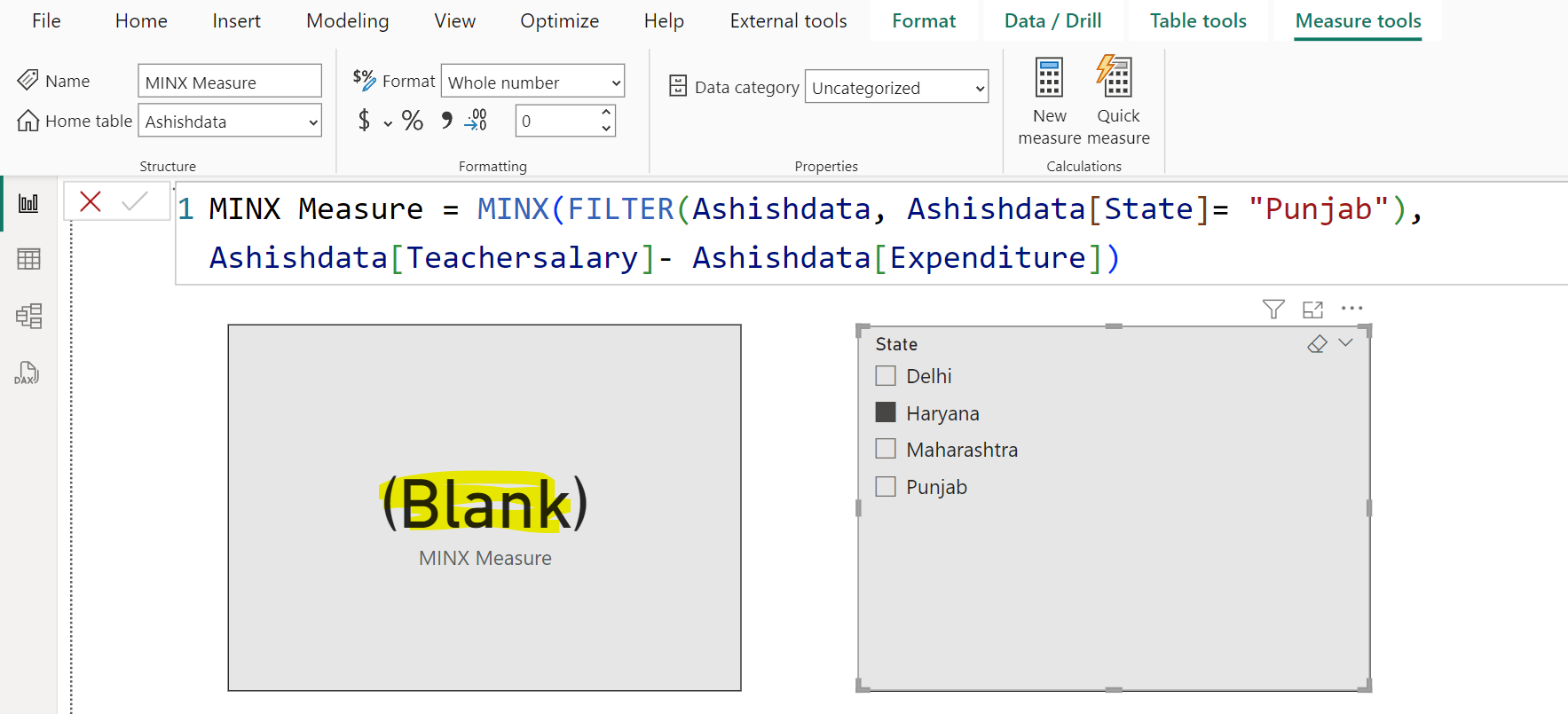Image resolution: width=1568 pixels, height=714 pixels.
Task: Tick the Punjab checkbox in slicer
Action: coord(886,487)
